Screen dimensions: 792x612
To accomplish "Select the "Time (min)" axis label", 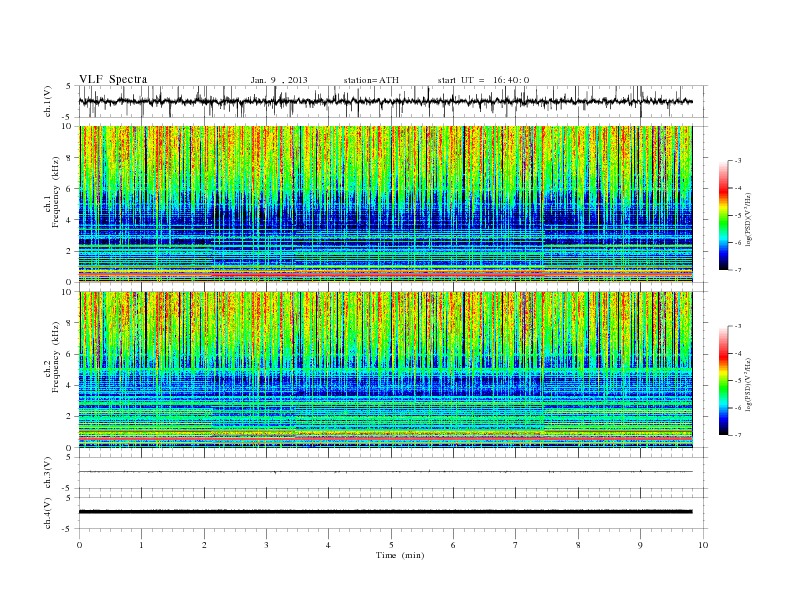I will pos(400,555).
